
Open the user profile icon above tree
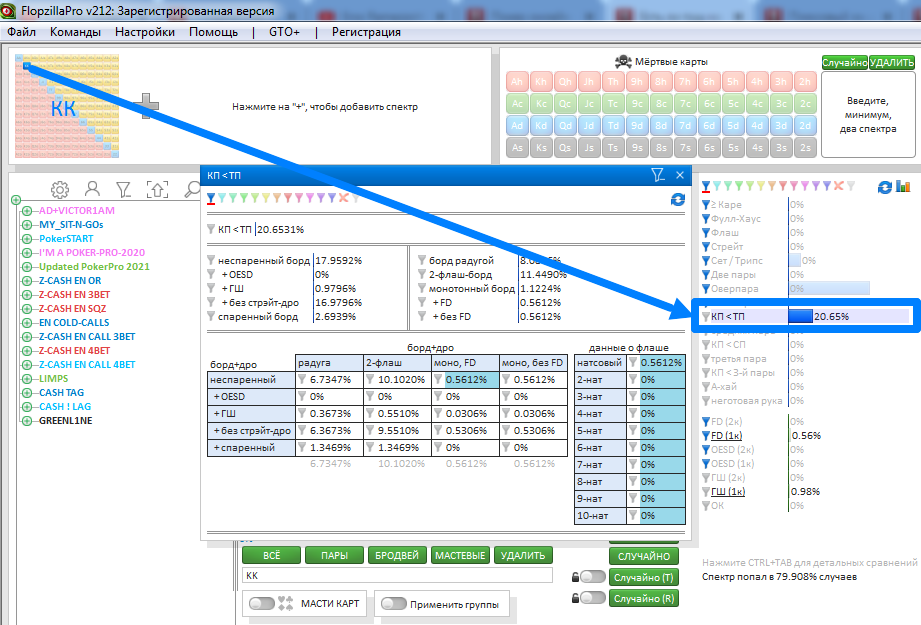coord(92,189)
